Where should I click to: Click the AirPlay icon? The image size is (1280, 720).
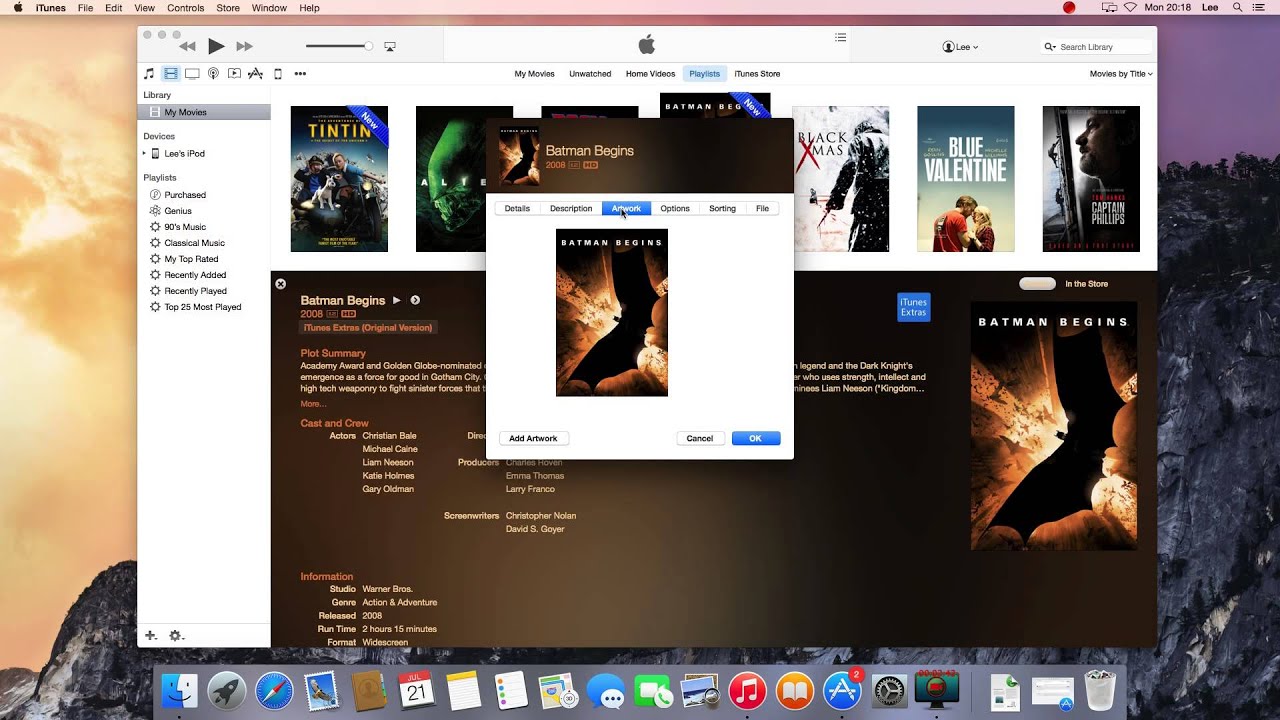coord(390,46)
